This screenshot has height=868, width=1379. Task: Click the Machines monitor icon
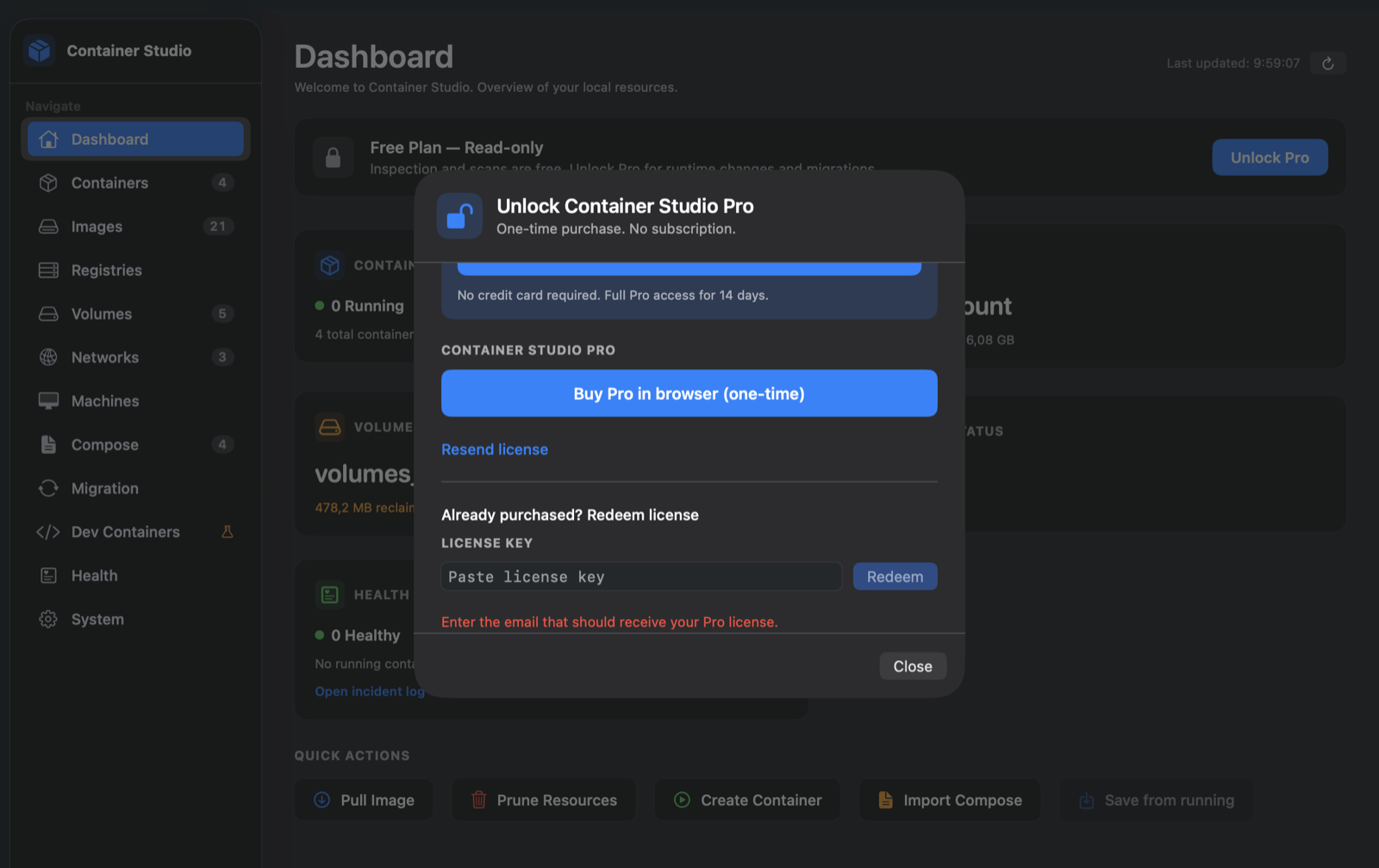point(48,401)
